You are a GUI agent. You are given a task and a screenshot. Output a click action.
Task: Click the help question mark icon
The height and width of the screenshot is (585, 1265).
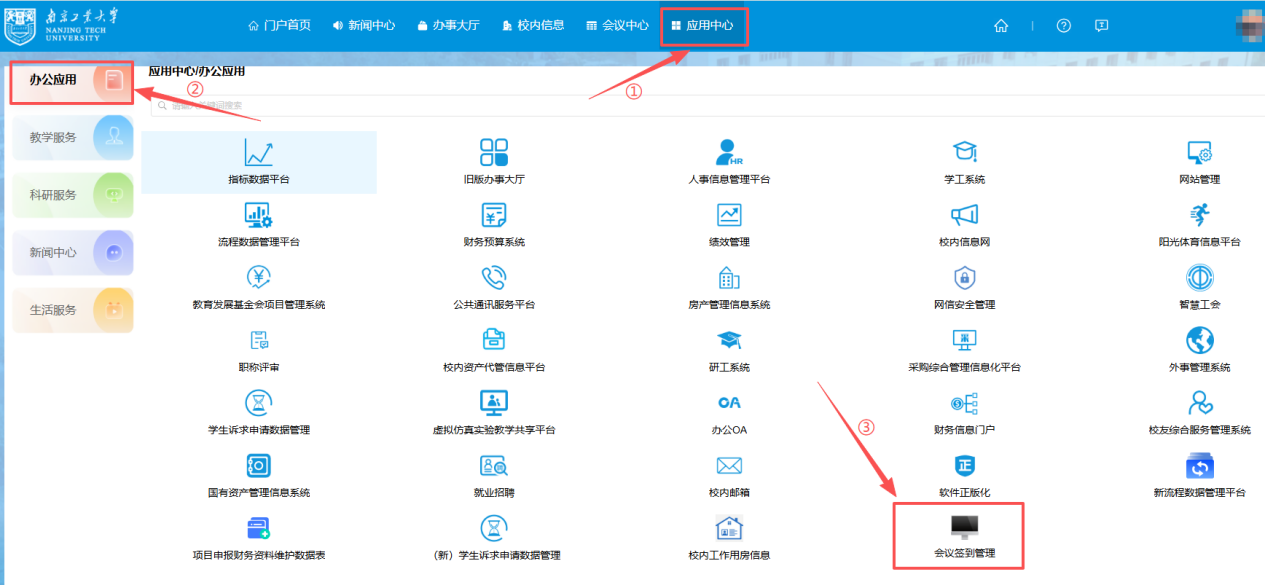(x=1064, y=26)
